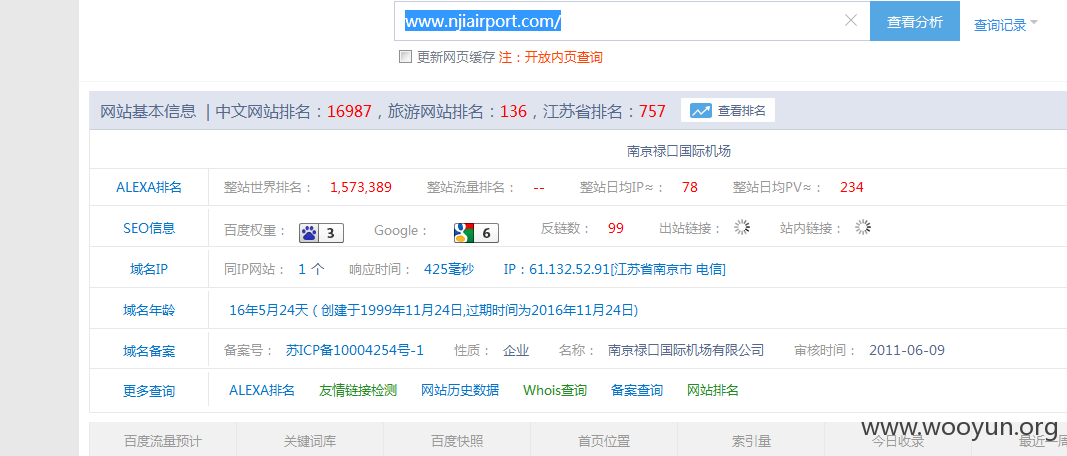Open the 备案查询 link
This screenshot has width=1067, height=456.
pyautogui.click(x=637, y=390)
